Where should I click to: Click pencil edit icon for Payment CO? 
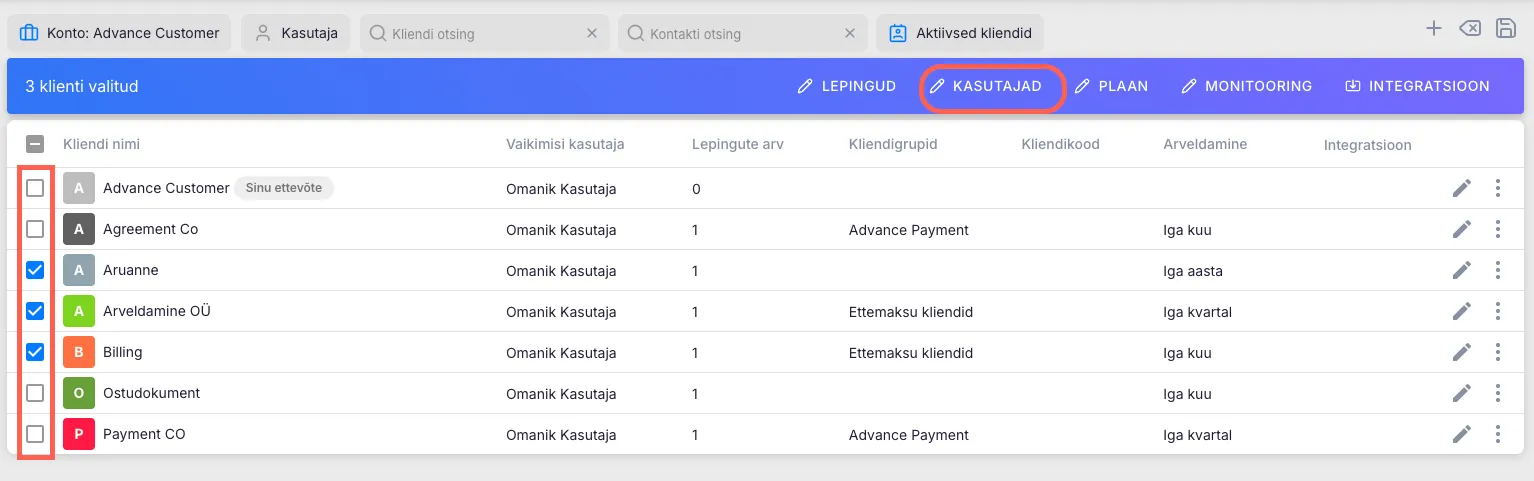coord(1461,434)
